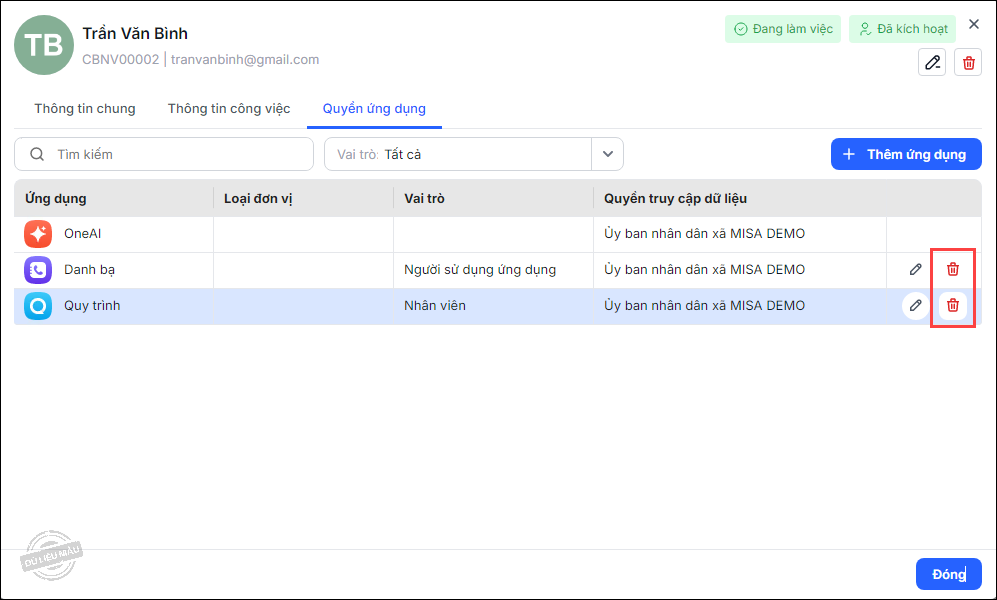Switch to the Thông tin chung tab
Screen dimensions: 997x600
(85, 109)
